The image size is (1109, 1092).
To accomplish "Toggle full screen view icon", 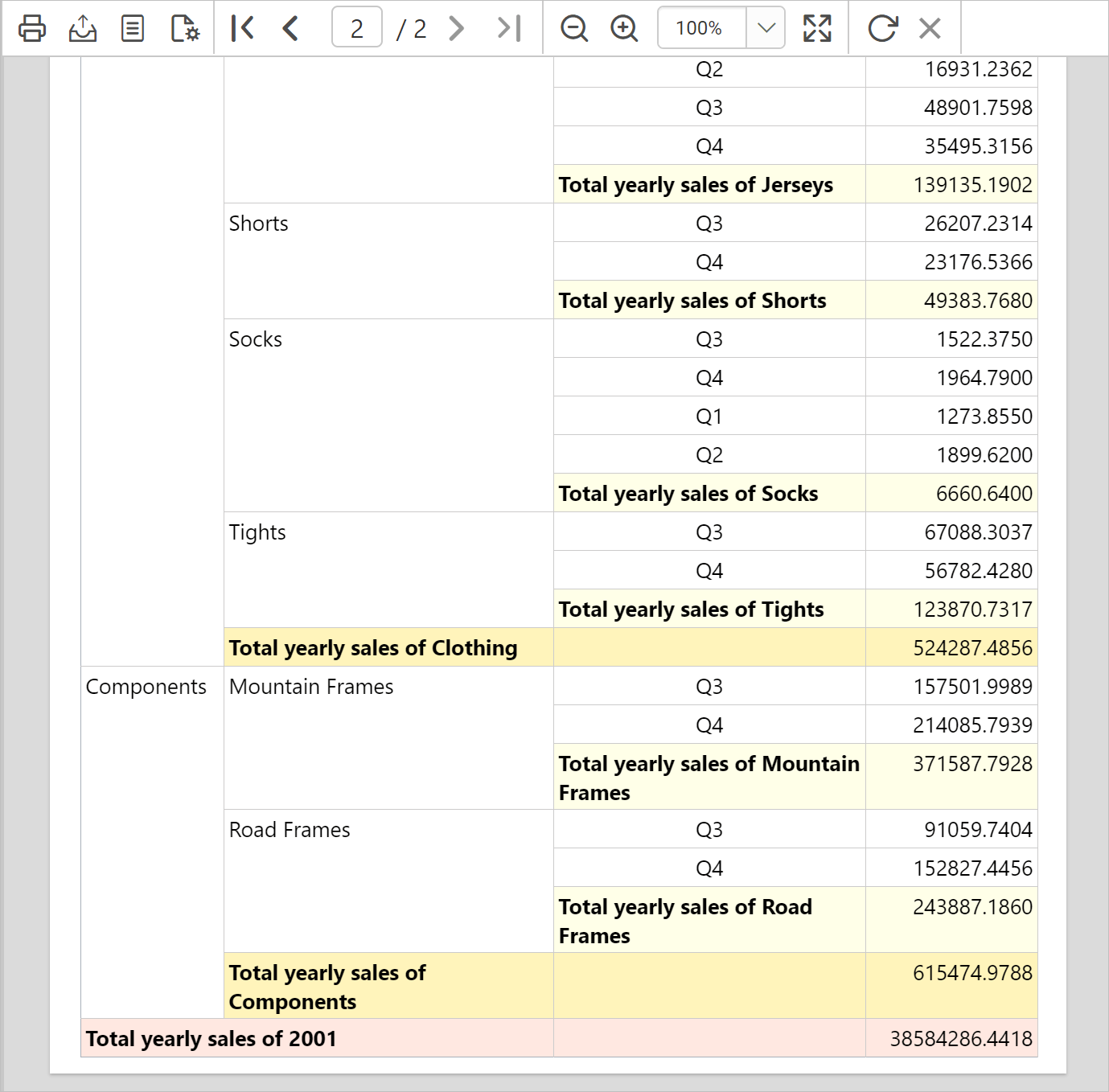I will coord(817,28).
